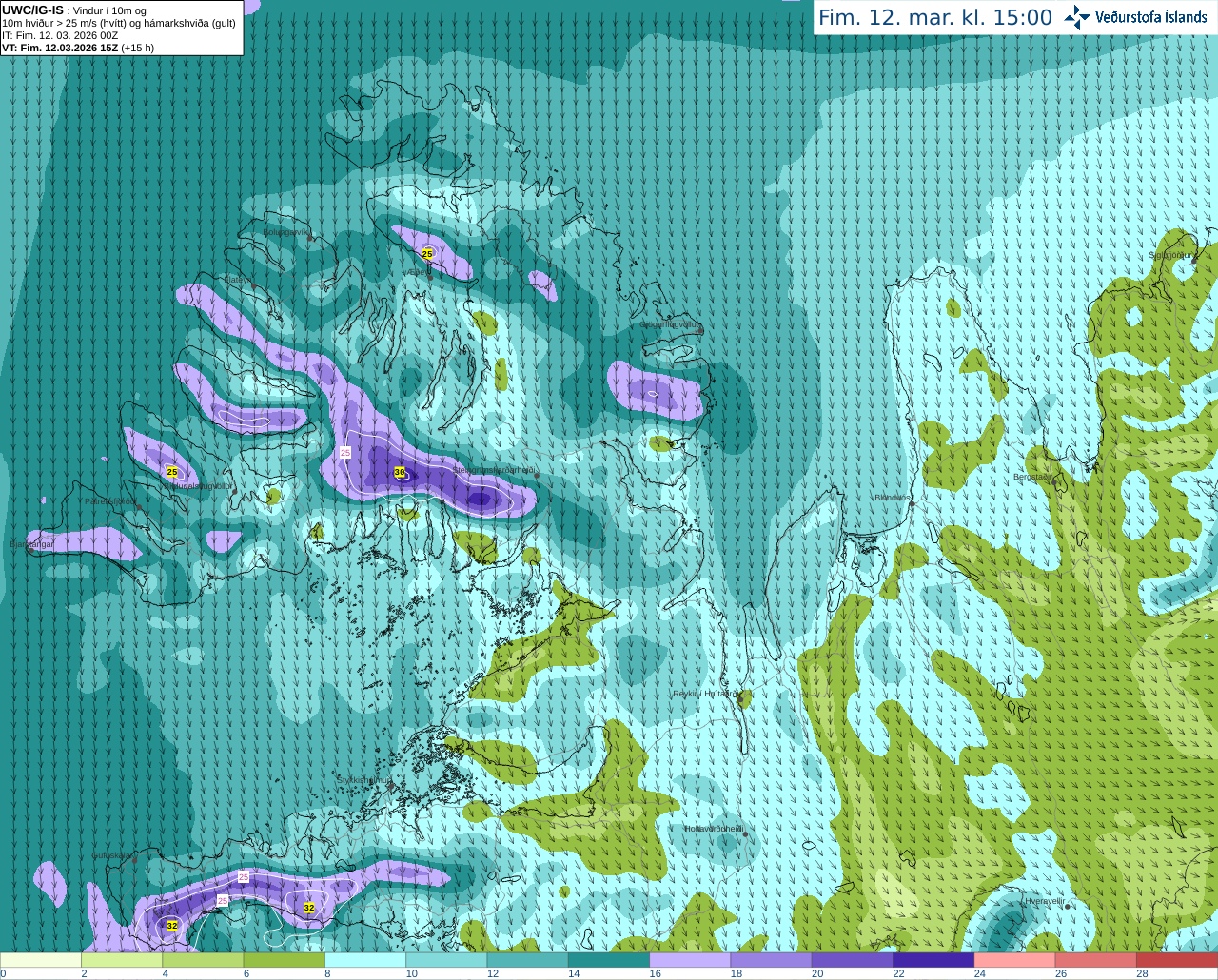Select the 10–12 m/s legend swatch
1218x980 pixels.
click(446, 960)
